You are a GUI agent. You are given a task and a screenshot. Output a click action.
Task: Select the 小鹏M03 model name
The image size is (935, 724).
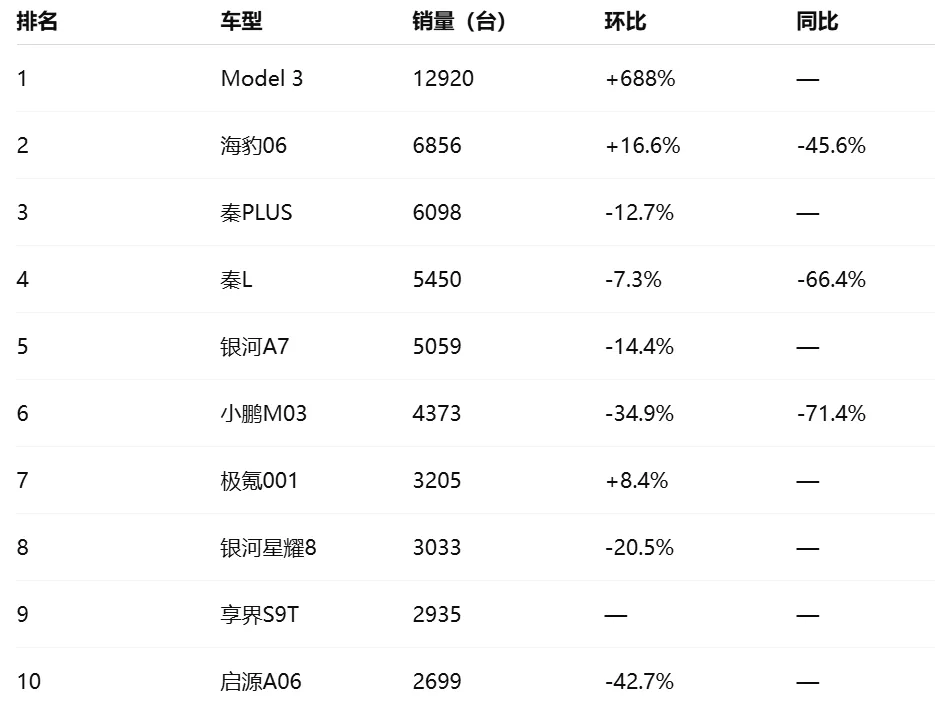[x=263, y=414]
